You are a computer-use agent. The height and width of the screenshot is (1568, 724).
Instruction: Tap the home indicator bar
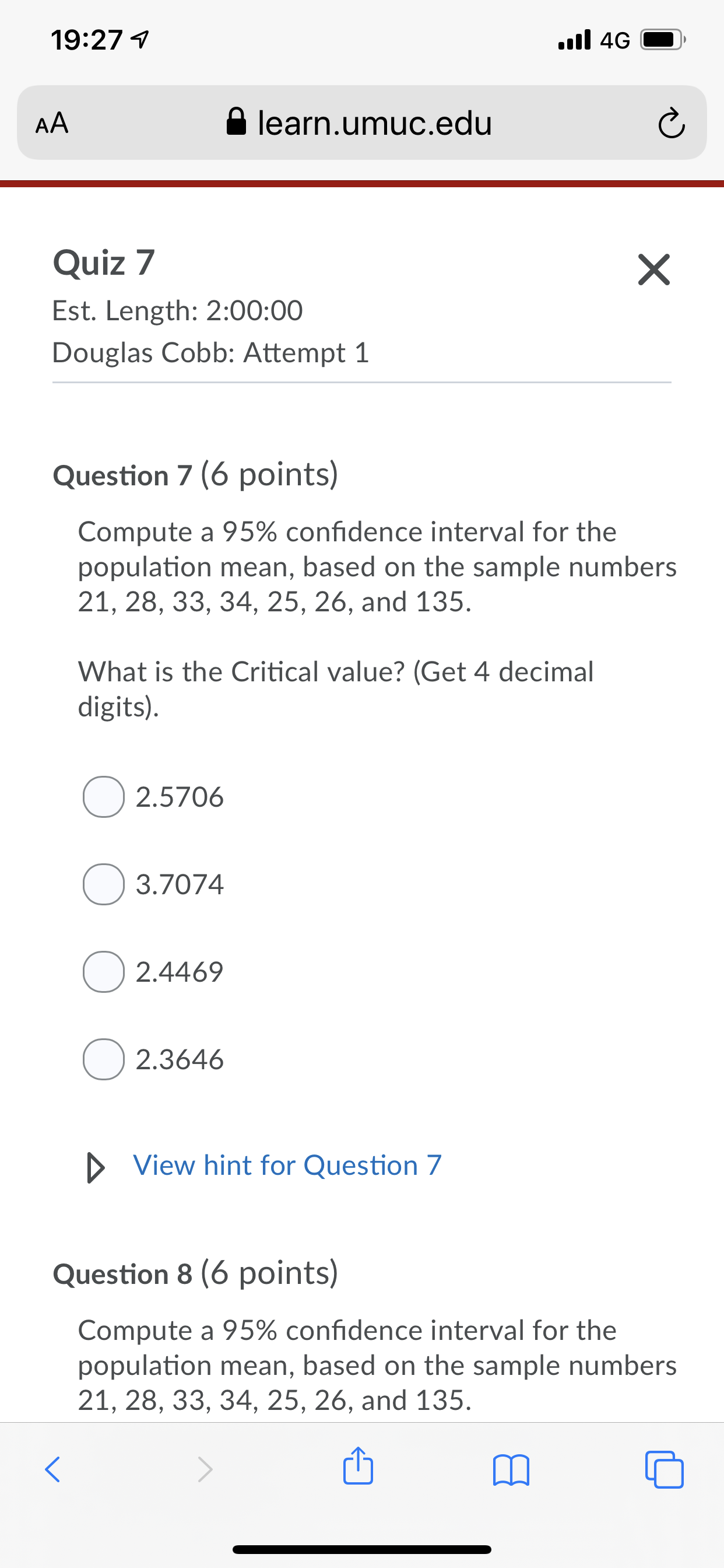click(x=362, y=1549)
